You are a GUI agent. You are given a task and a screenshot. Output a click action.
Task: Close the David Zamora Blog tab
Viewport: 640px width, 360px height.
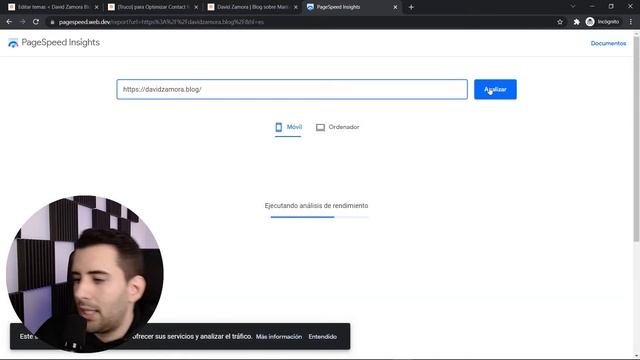coord(296,7)
